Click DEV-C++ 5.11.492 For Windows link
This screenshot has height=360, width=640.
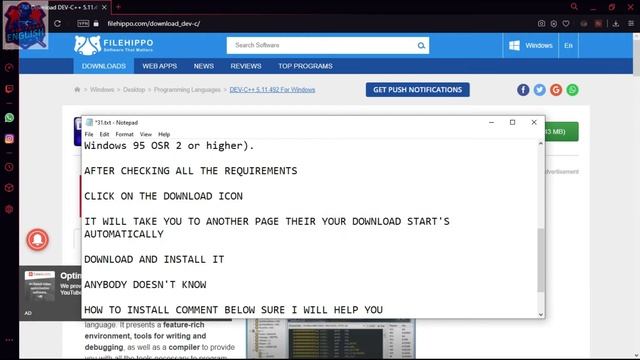(x=272, y=89)
